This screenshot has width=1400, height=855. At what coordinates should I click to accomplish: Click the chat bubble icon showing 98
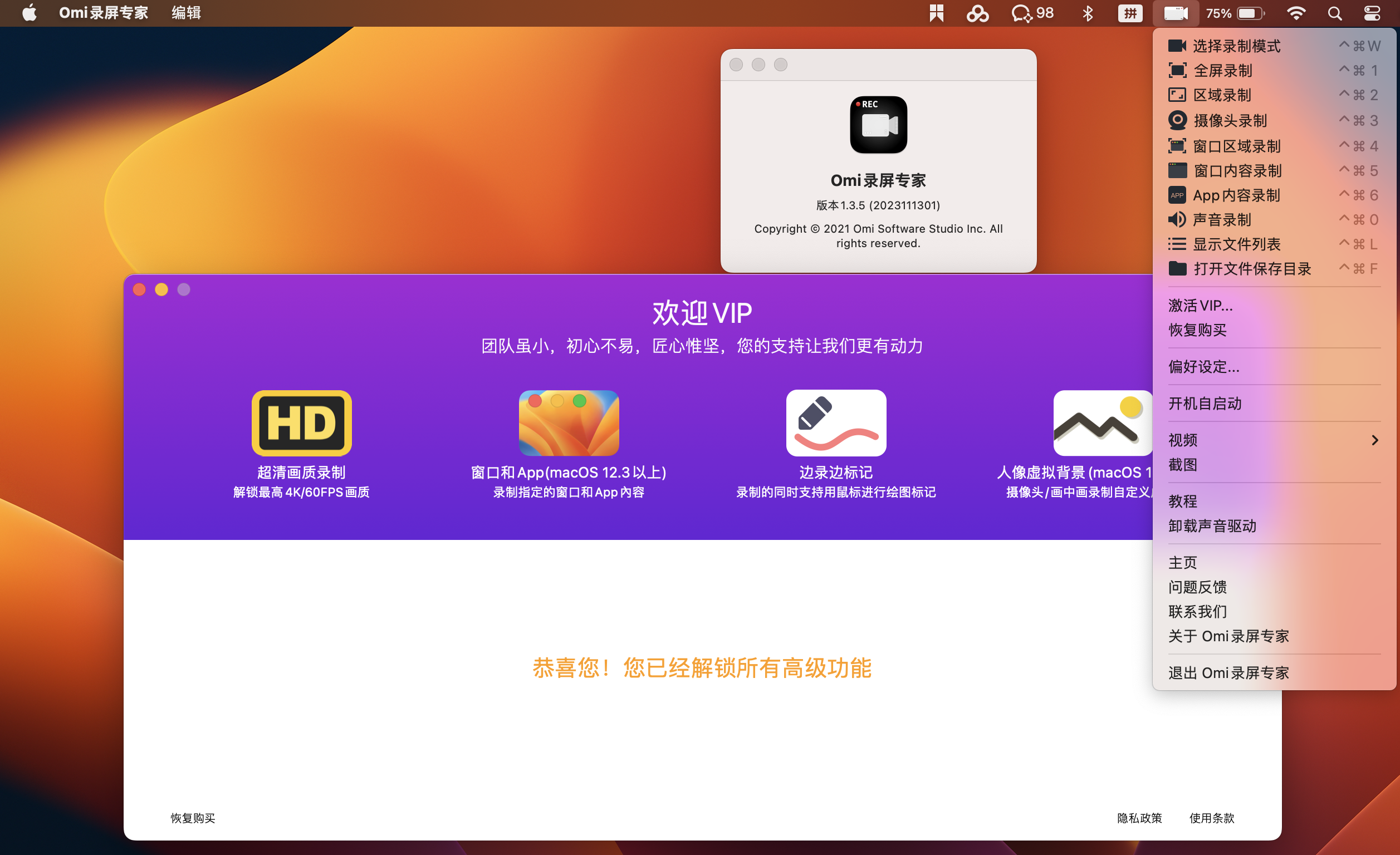1032,13
